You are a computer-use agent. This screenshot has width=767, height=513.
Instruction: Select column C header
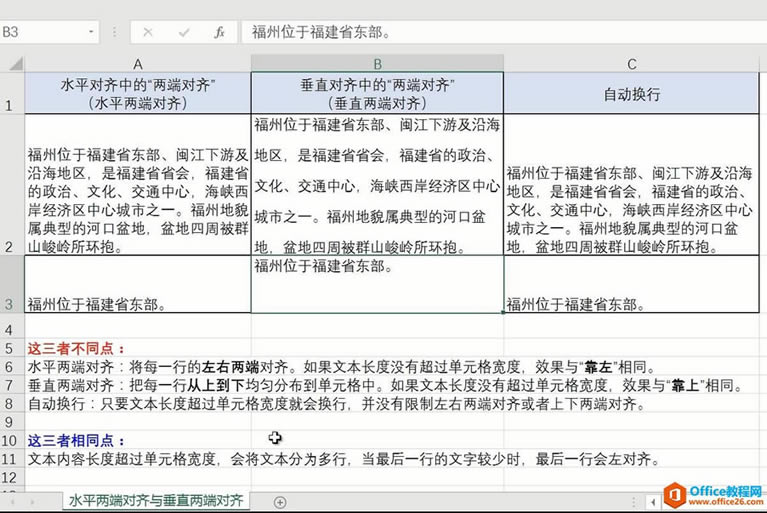click(x=632, y=64)
